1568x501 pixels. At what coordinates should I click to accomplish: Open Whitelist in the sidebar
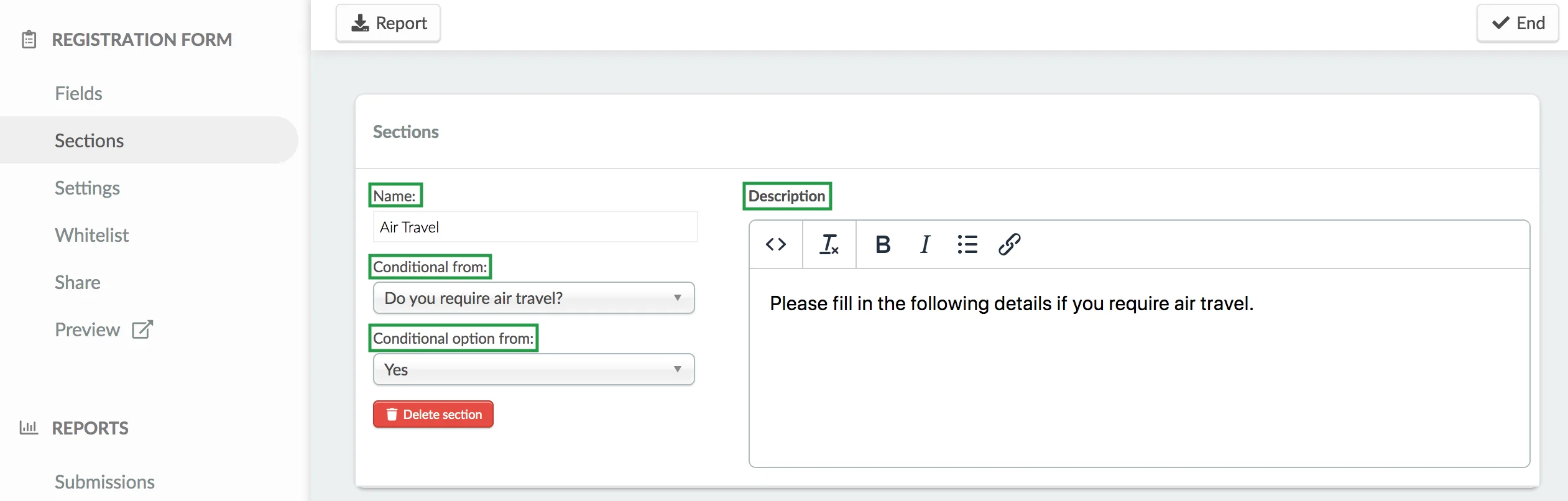[x=91, y=235]
